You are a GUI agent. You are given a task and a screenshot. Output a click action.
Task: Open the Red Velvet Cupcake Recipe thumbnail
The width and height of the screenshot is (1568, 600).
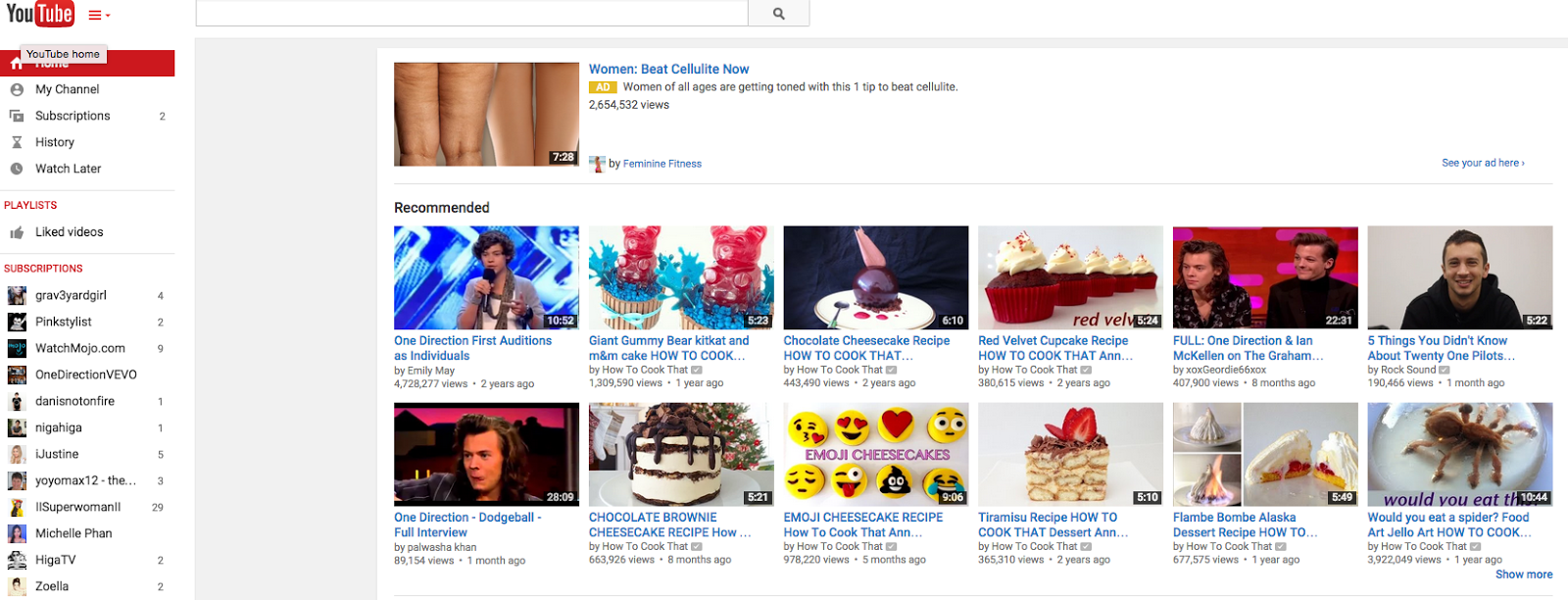[x=1070, y=277]
